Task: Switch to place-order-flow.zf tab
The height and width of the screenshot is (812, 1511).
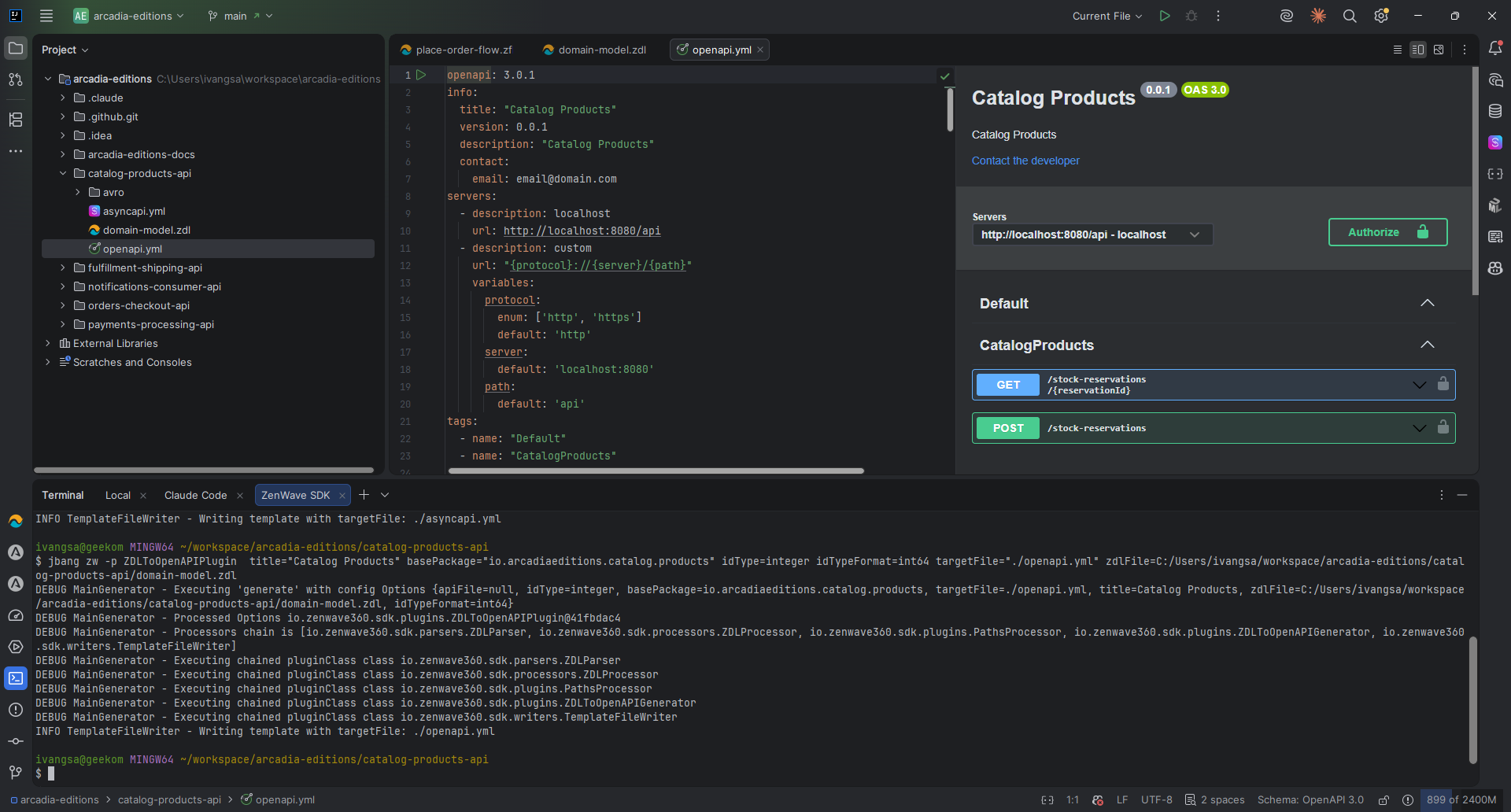Action: click(456, 50)
